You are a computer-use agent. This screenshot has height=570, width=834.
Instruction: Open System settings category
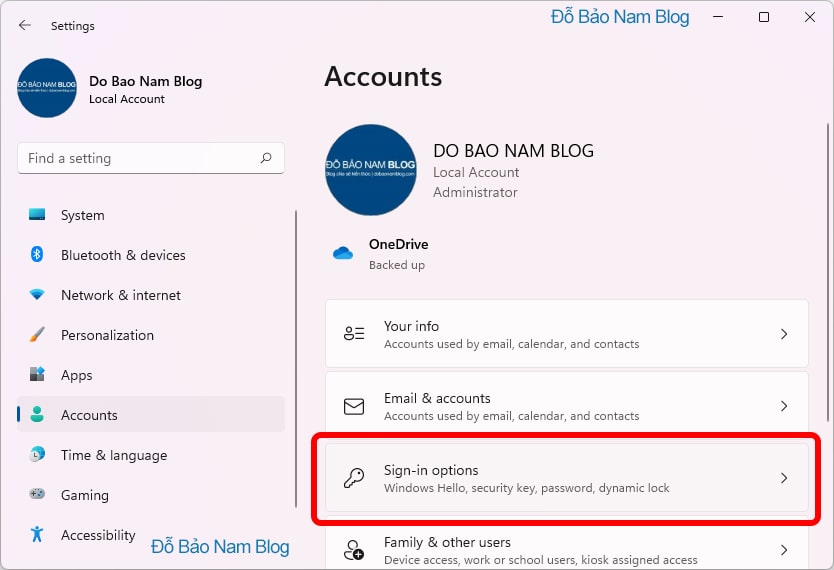point(151,215)
